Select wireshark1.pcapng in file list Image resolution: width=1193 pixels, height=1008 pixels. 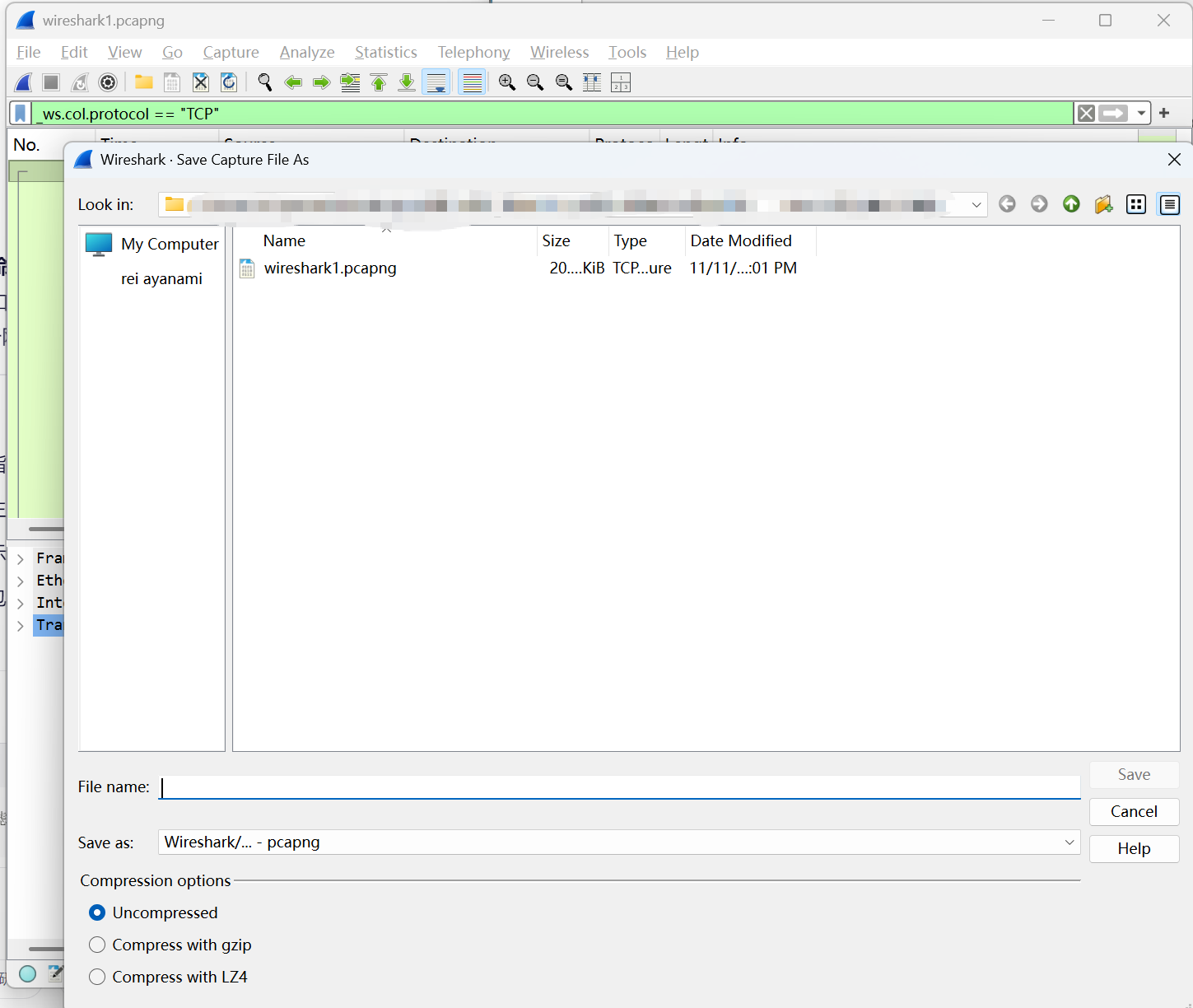(330, 268)
